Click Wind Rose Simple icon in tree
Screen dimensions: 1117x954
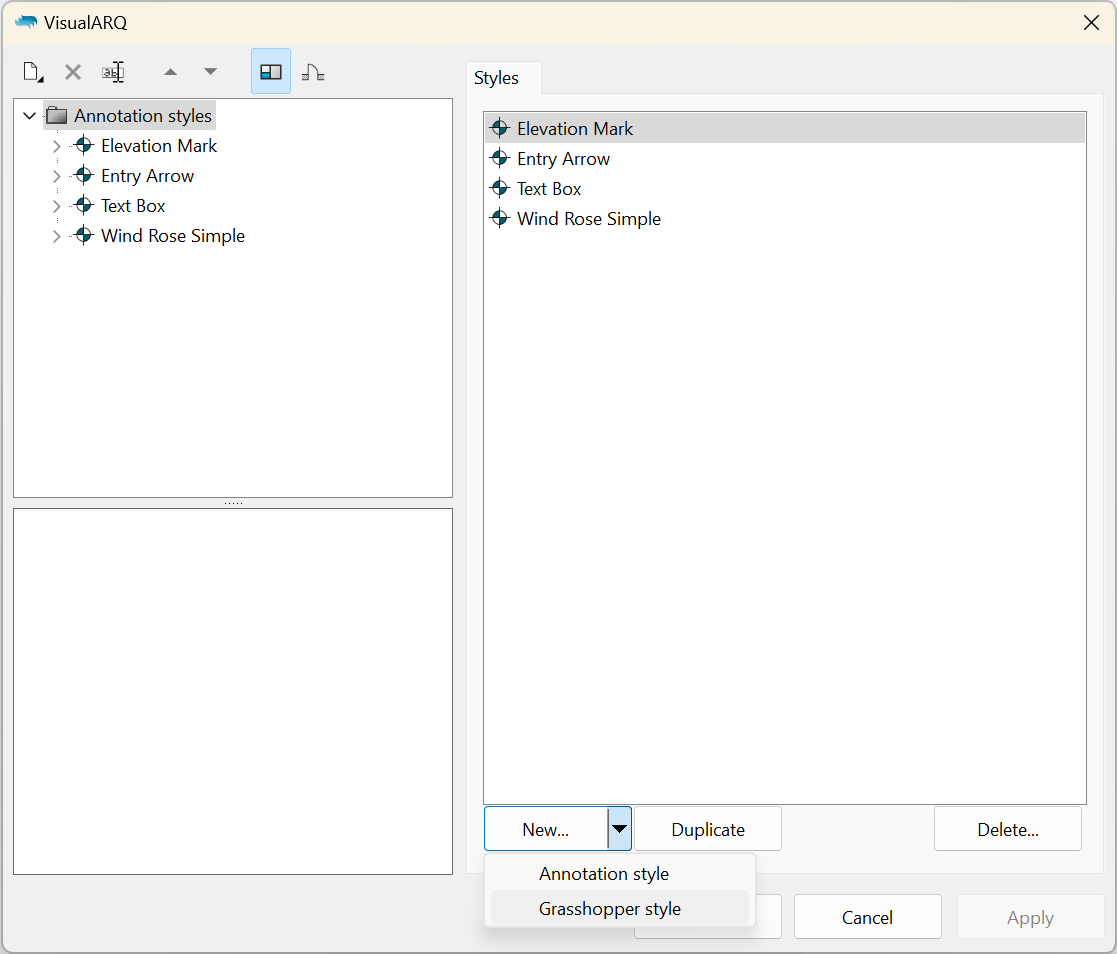click(83, 234)
